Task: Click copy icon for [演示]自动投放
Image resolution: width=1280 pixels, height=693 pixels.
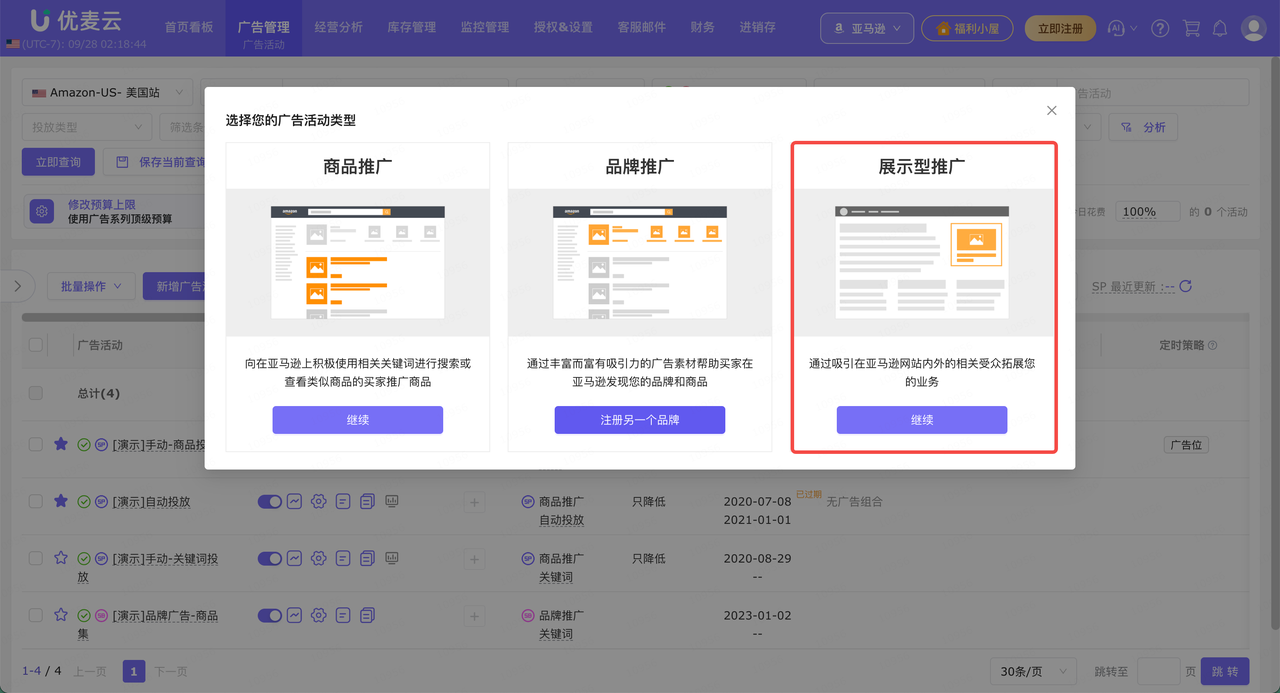Action: [x=367, y=501]
